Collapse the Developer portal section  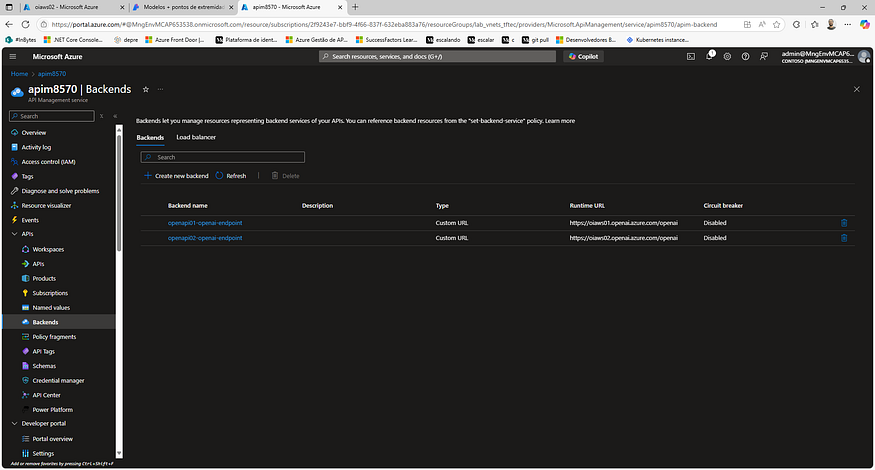click(15, 424)
